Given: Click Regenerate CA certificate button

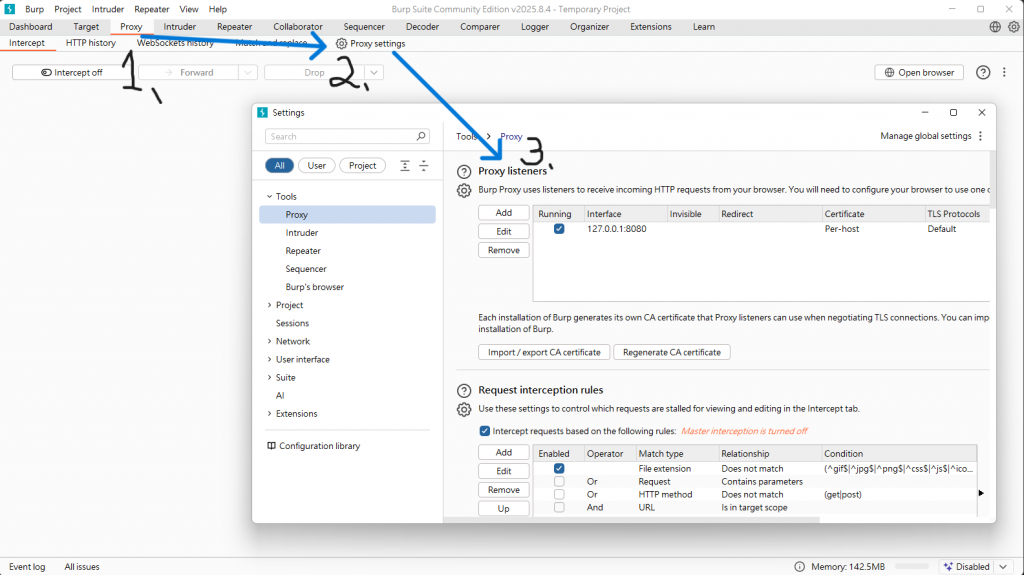Looking at the screenshot, I should point(672,352).
